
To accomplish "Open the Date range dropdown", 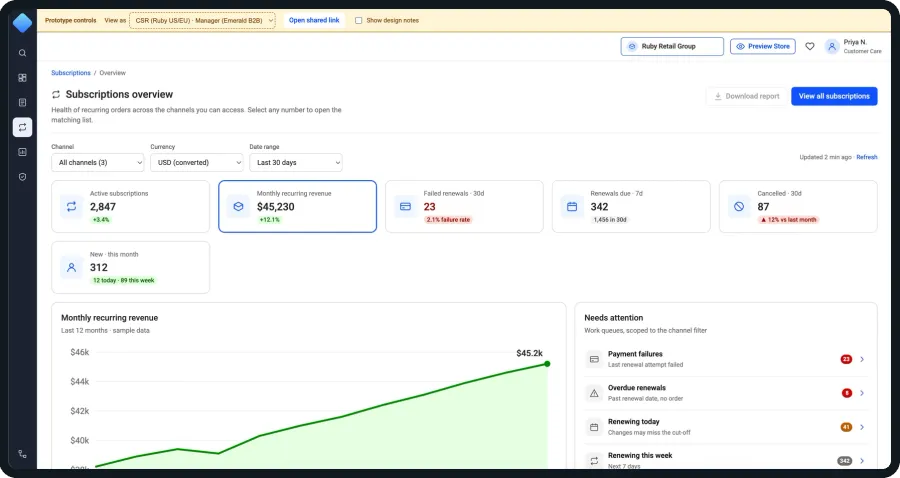I will 296,162.
